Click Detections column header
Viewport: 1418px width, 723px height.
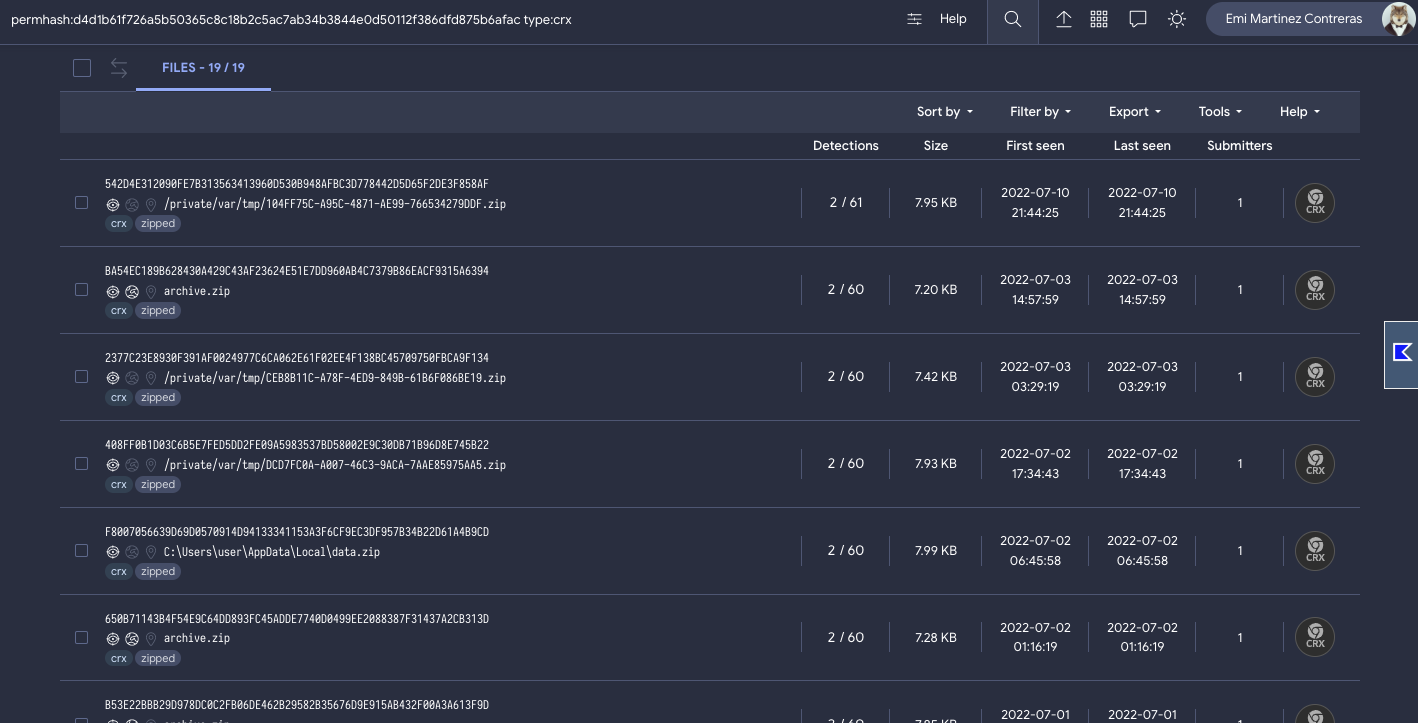pos(846,146)
